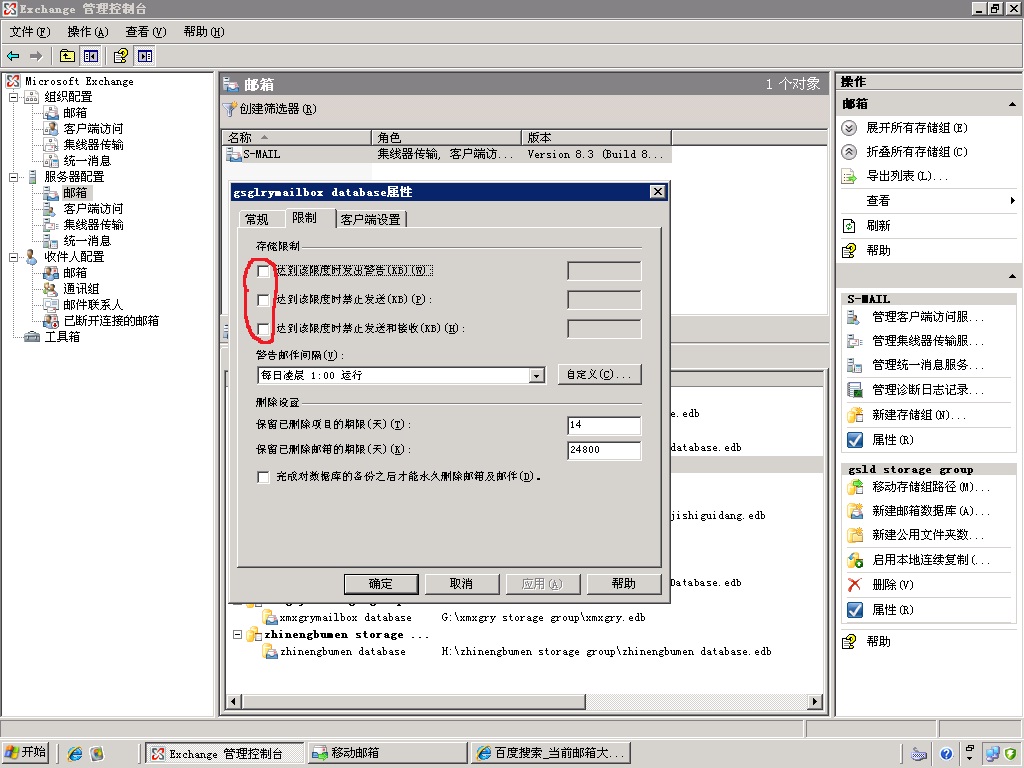Click the horizontal scrollbar of the database list

click(414, 702)
